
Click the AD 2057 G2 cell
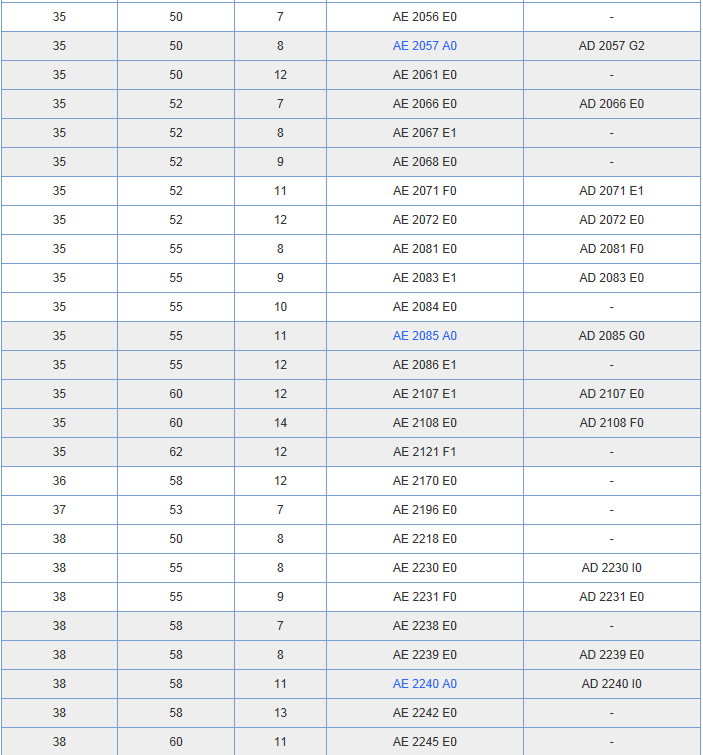611,46
